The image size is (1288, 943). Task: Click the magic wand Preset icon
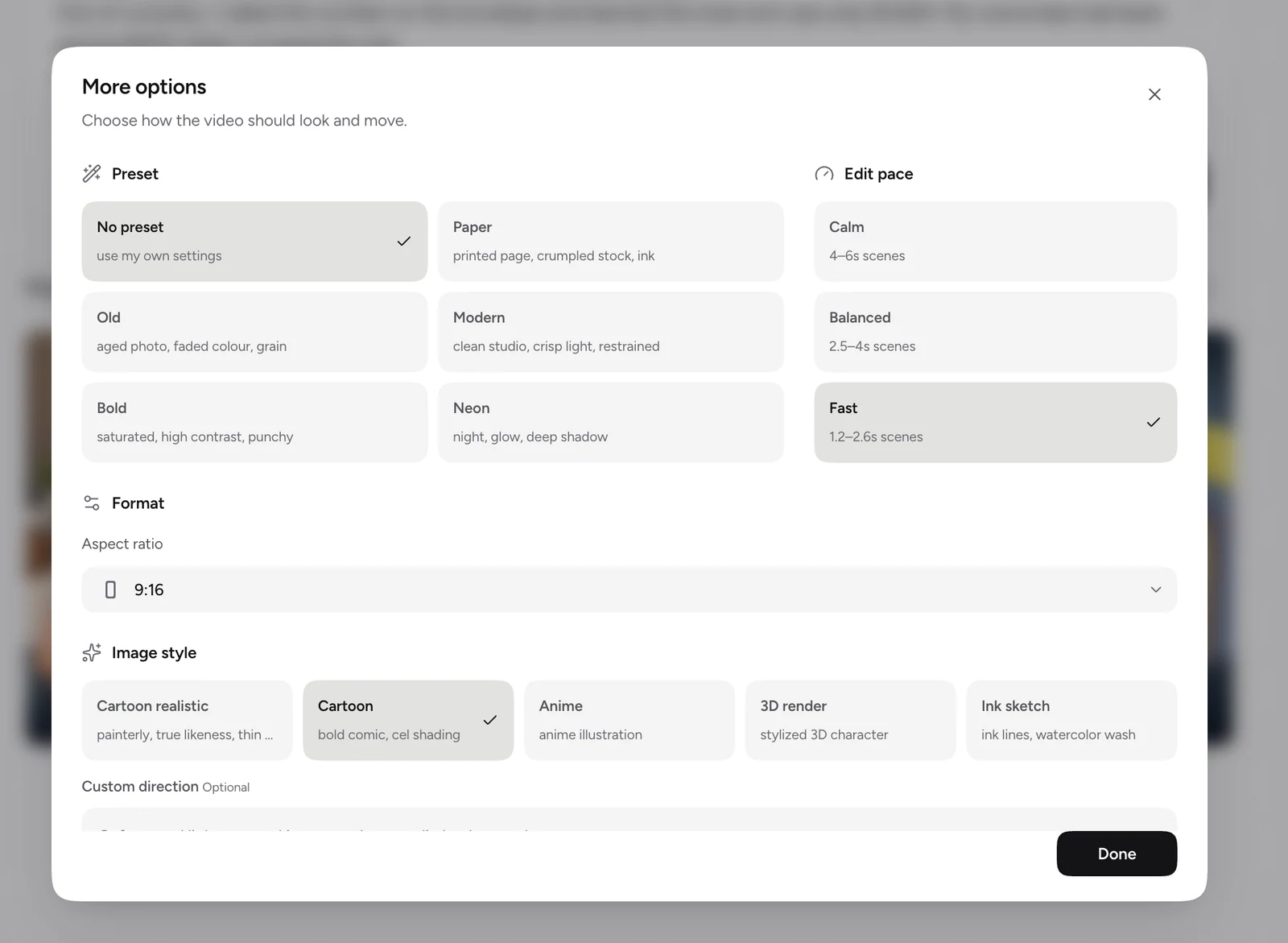[x=92, y=173]
